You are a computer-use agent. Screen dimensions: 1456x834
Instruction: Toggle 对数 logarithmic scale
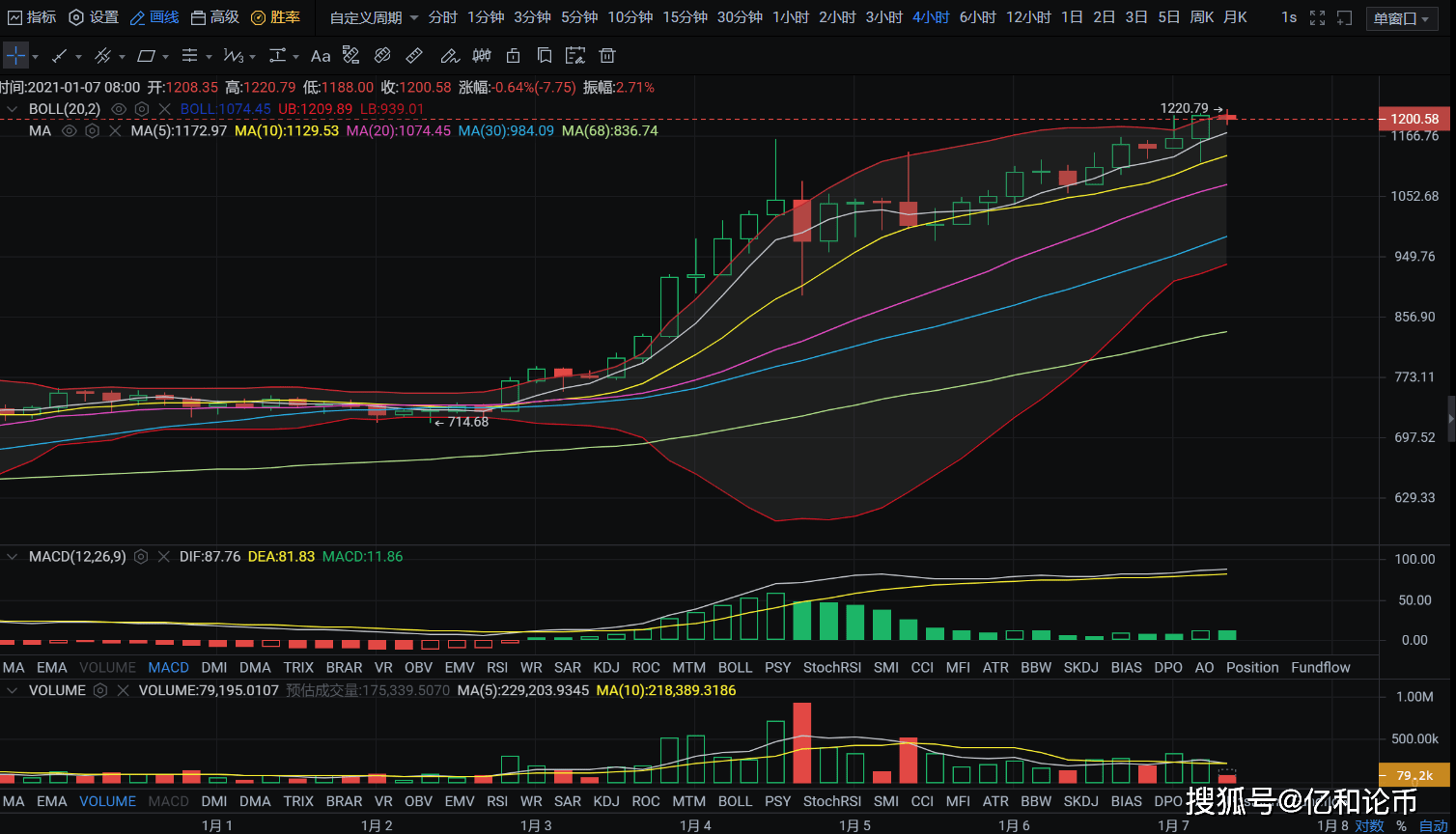[1369, 825]
